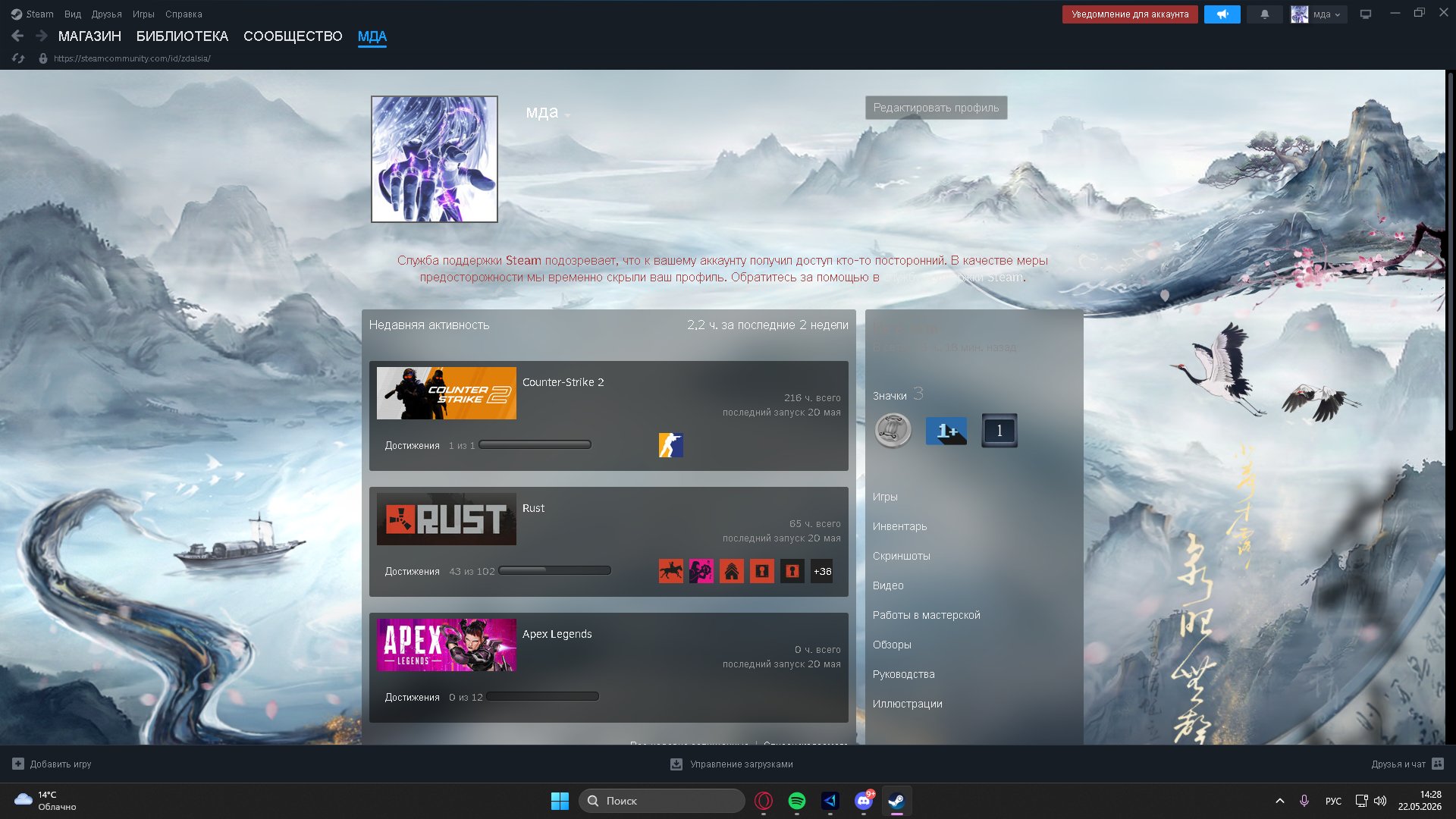Go forward with the right arrow button
The height and width of the screenshot is (819, 1456).
click(x=42, y=36)
